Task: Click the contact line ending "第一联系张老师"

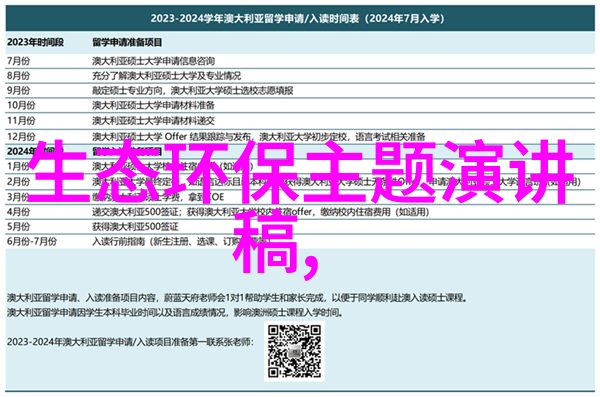Action: point(130,342)
